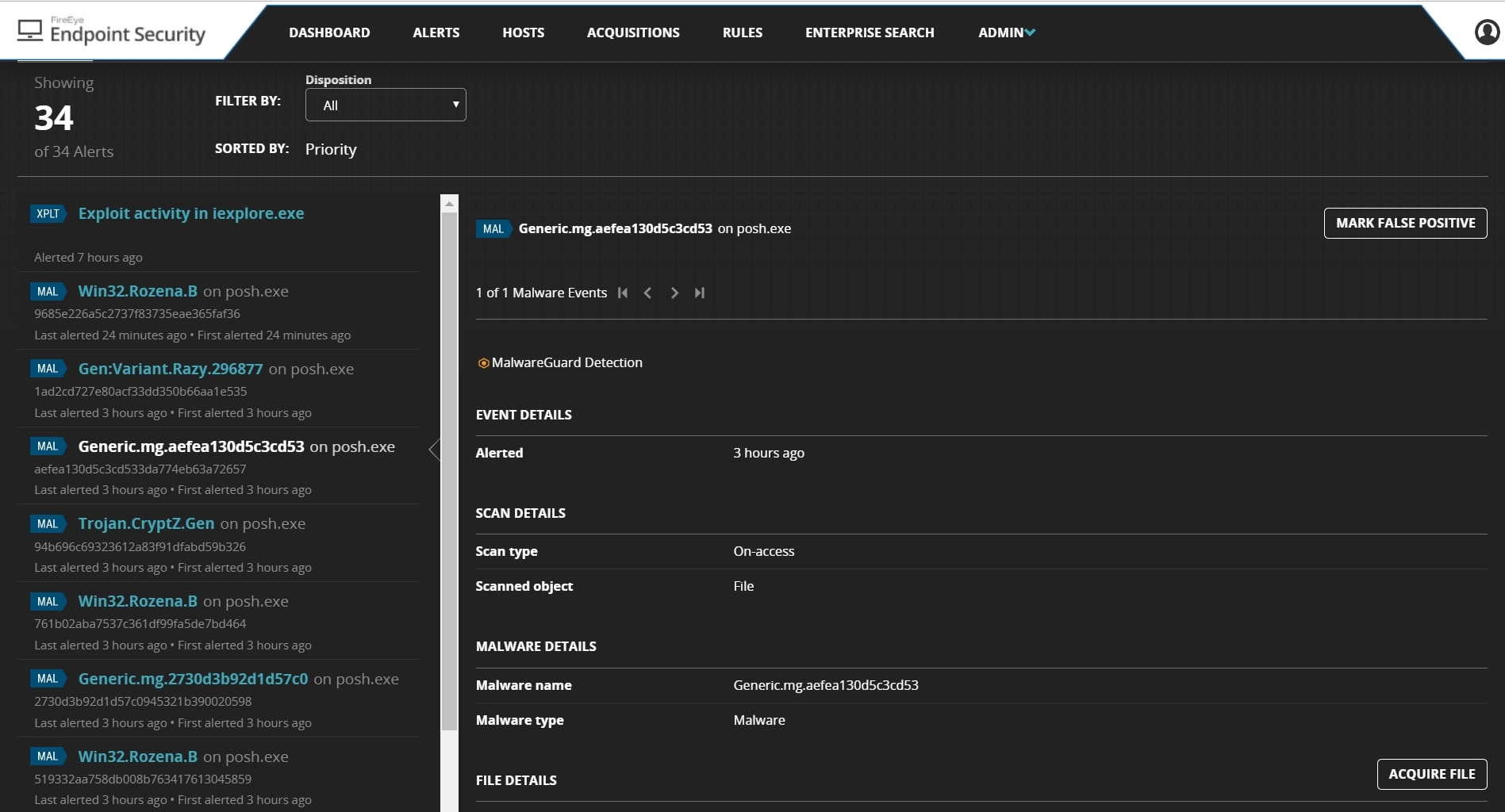This screenshot has height=812, width=1505.
Task: Click the next event arrow icon
Action: click(x=674, y=293)
